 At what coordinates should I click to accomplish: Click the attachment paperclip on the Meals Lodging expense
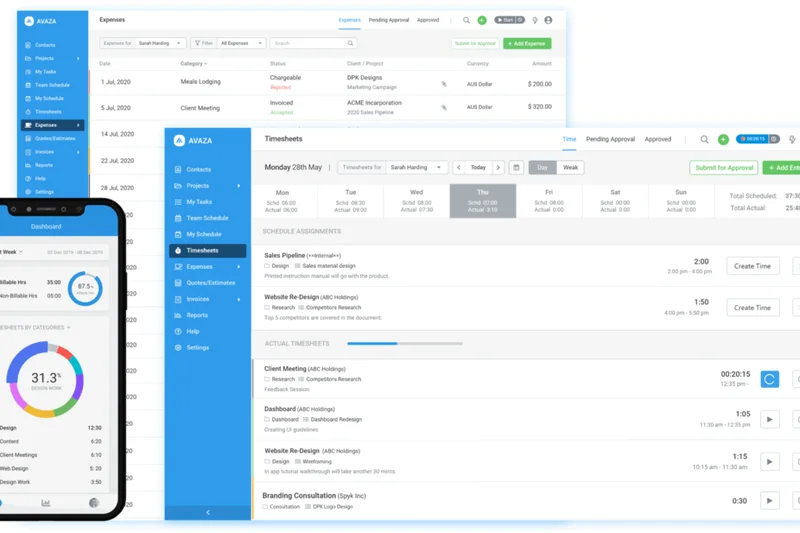pyautogui.click(x=444, y=84)
